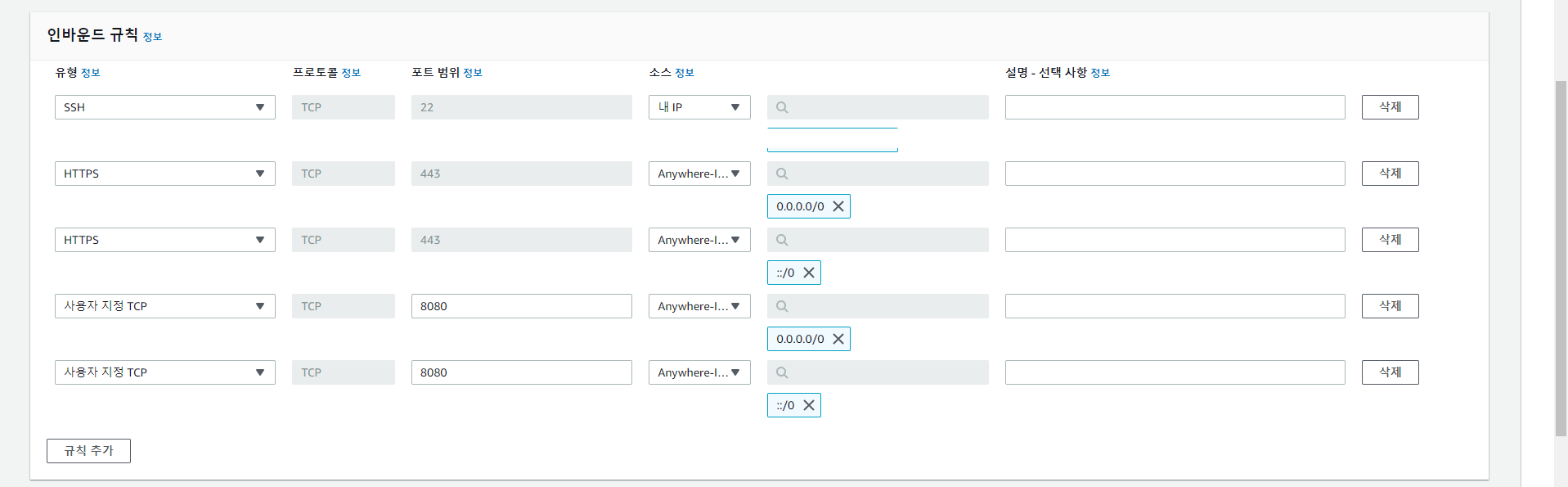
Task: Click description field of the SSH rule
Action: click(1175, 107)
